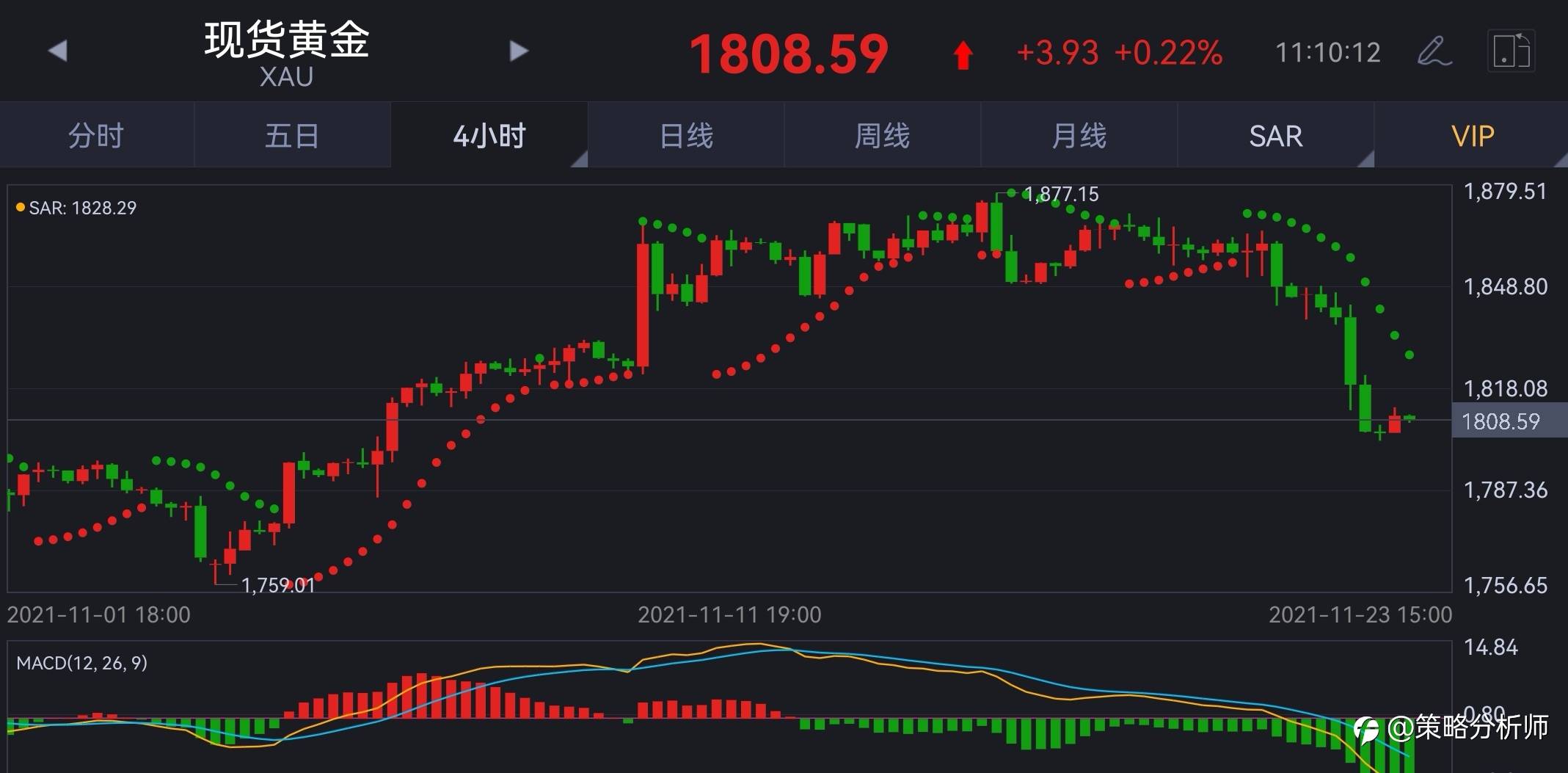Switch to 日线 tab

(x=686, y=136)
